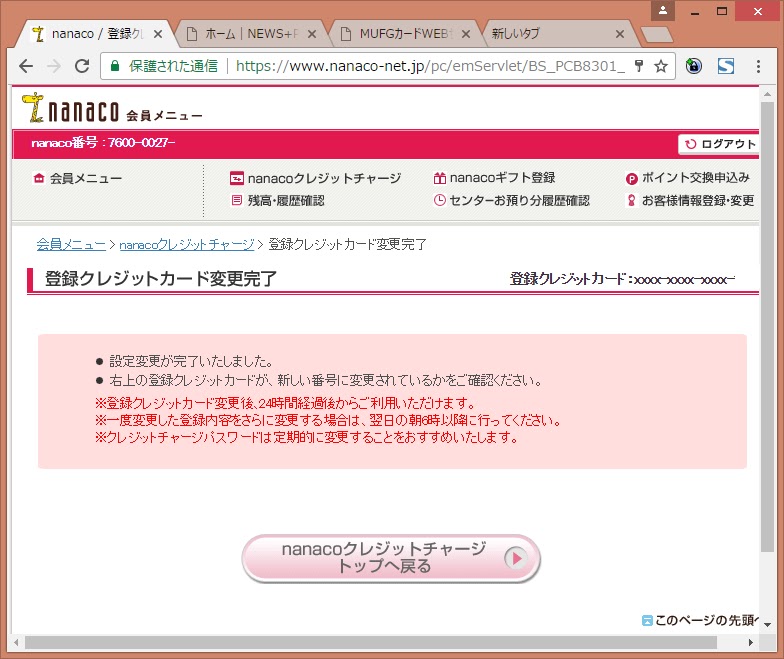Click the ログアウト button
This screenshot has width=784, height=659.
tap(718, 144)
